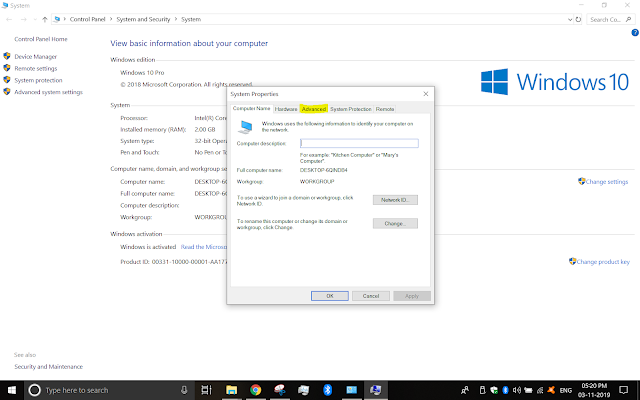Viewport: 640px width, 400px height.
Task: Select the Computer Name tab
Action: (x=251, y=108)
